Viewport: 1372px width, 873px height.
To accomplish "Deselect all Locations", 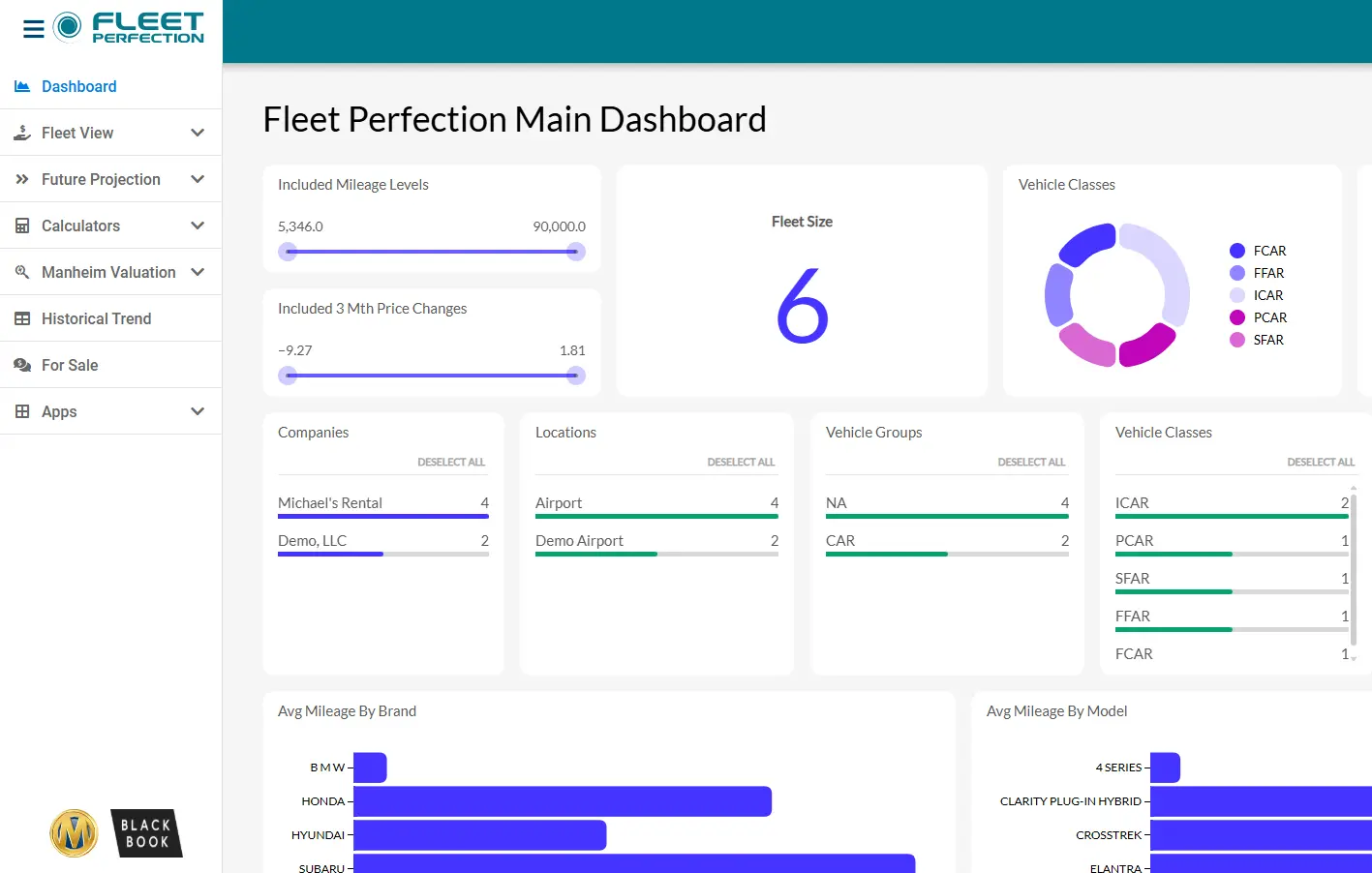I will (741, 462).
